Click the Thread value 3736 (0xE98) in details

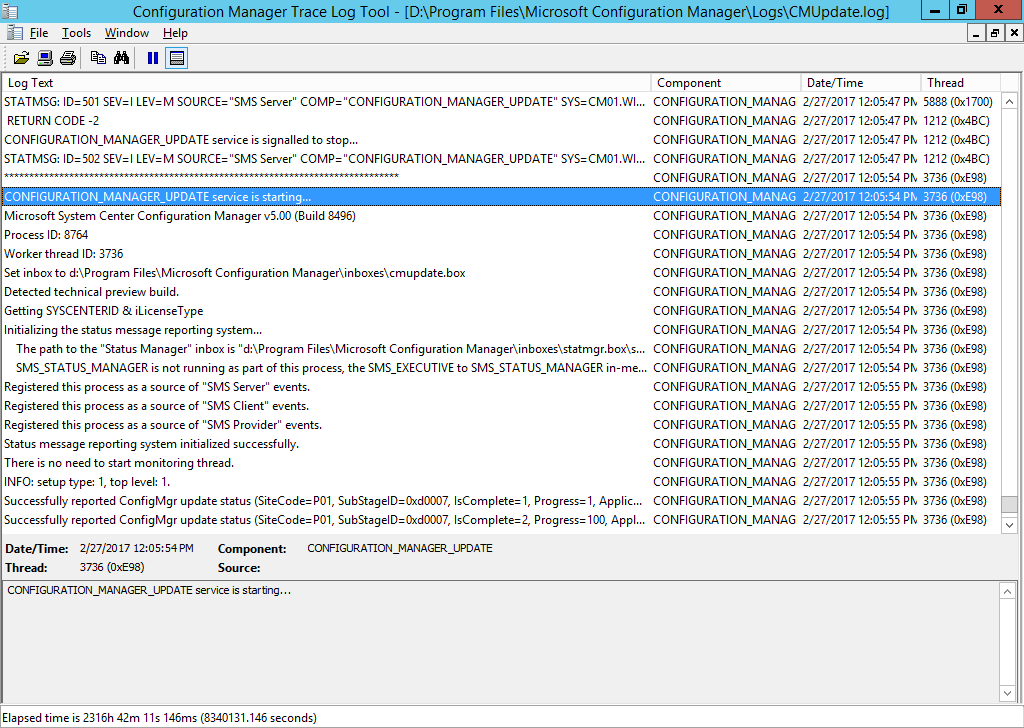point(112,567)
